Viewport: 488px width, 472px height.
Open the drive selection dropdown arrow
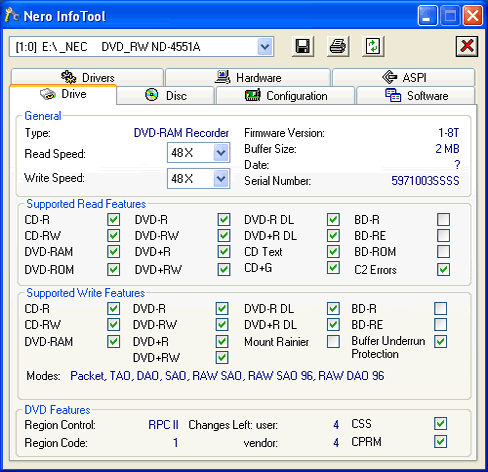click(265, 47)
